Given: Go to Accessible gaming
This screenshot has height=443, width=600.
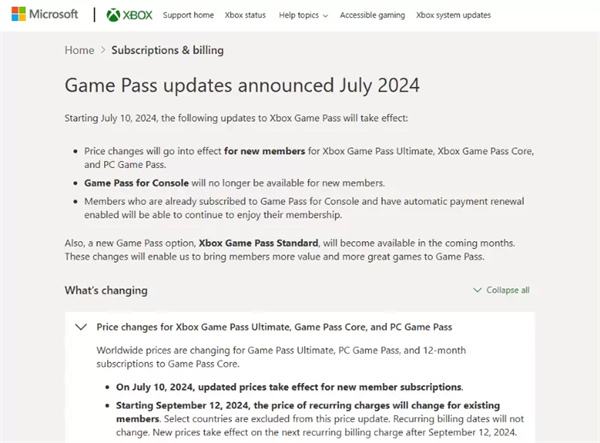Looking at the screenshot, I should click(x=372, y=16).
